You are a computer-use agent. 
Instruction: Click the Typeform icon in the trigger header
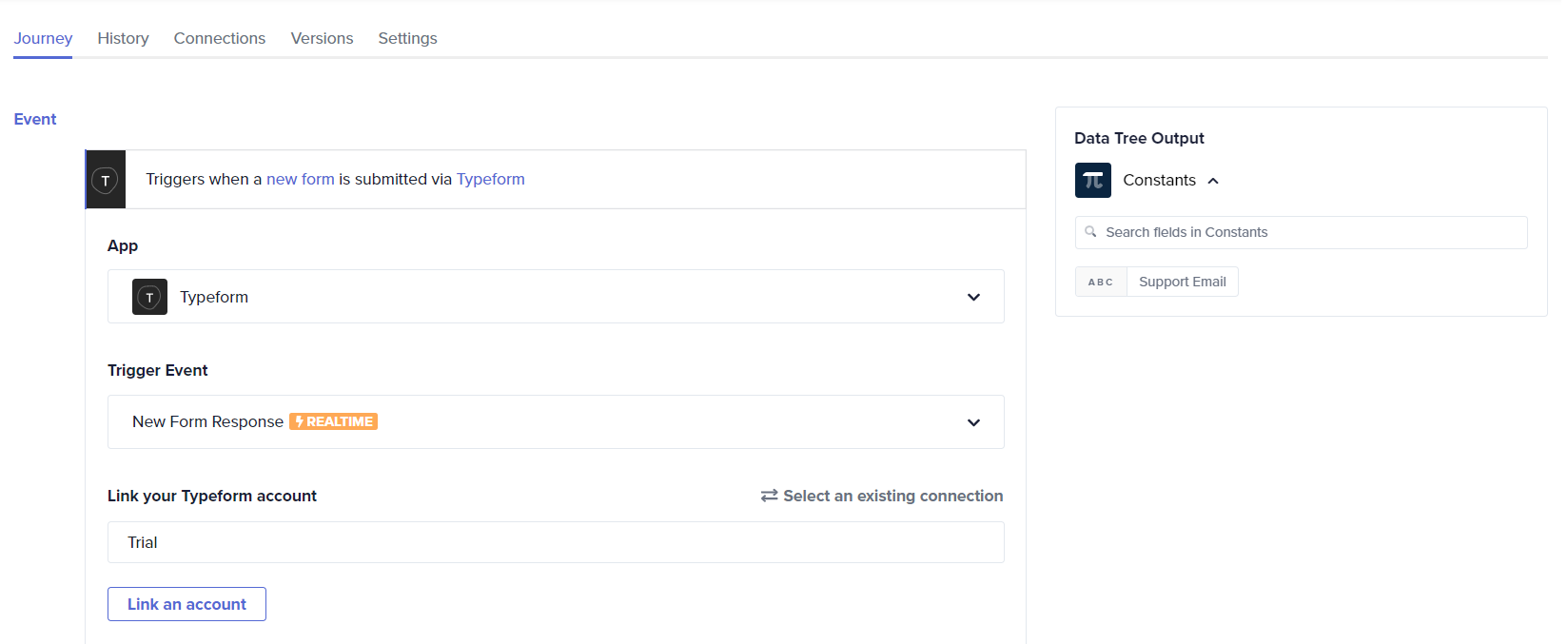coord(106,180)
